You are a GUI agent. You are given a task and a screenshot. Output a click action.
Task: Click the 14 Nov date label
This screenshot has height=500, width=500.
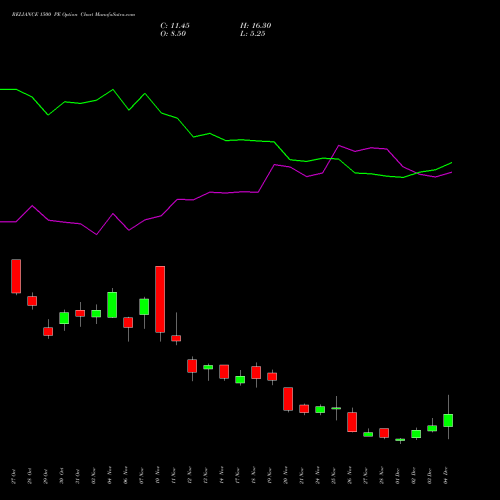coord(221,476)
